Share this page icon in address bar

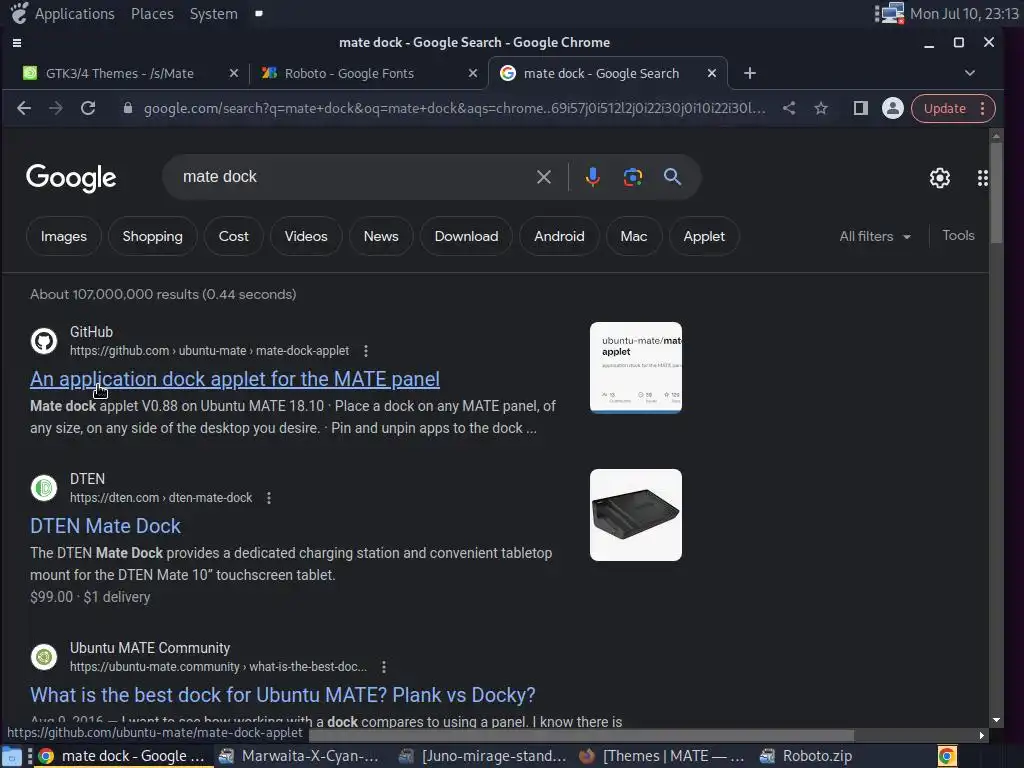(790, 108)
